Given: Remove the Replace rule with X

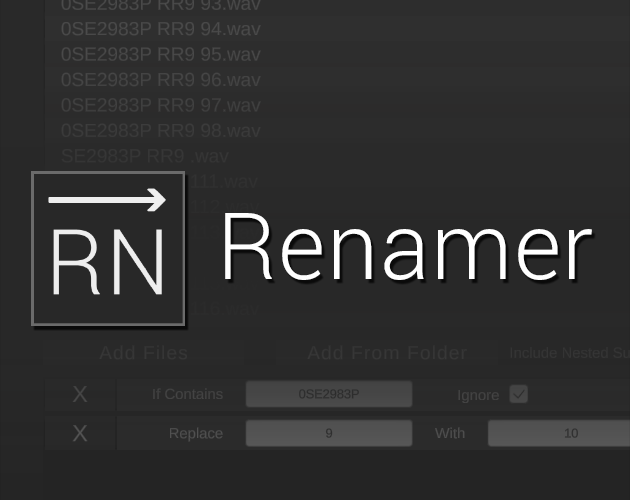Looking at the screenshot, I should tap(80, 433).
